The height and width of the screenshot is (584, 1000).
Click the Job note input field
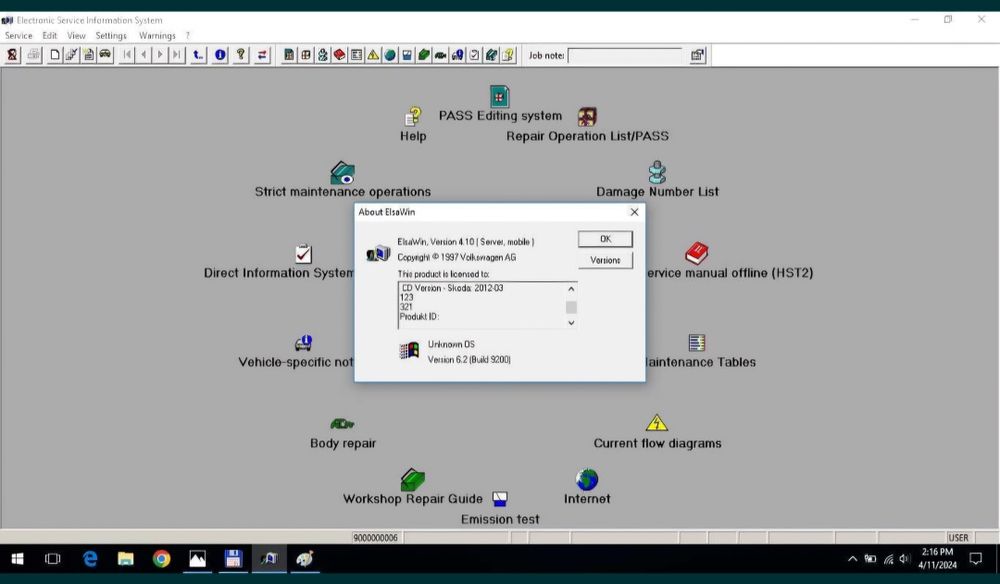tap(624, 55)
